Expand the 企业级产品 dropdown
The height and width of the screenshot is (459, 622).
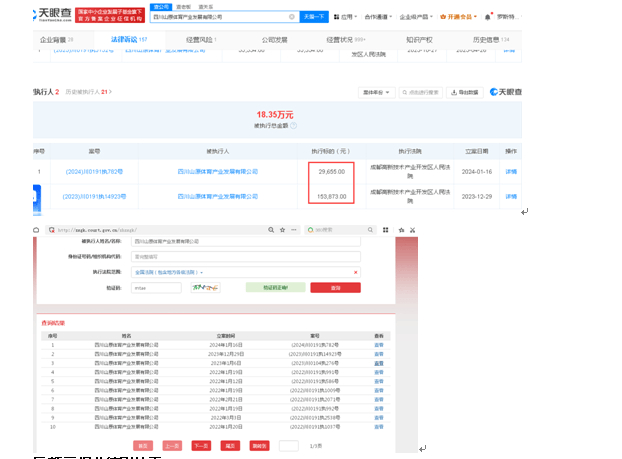(416, 17)
